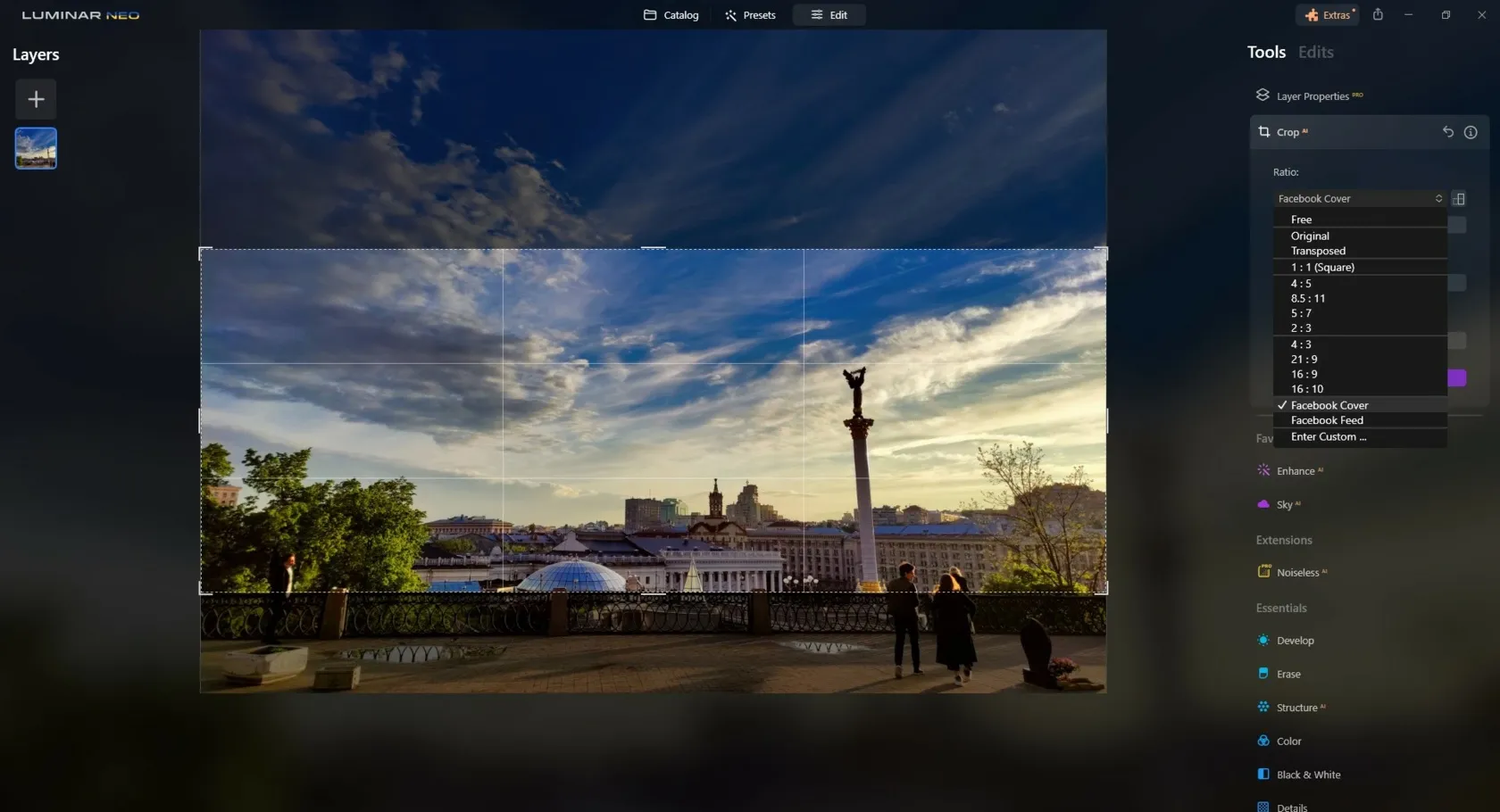Open the Ratio dropdown
This screenshot has height=812, width=1500.
coord(1358,198)
